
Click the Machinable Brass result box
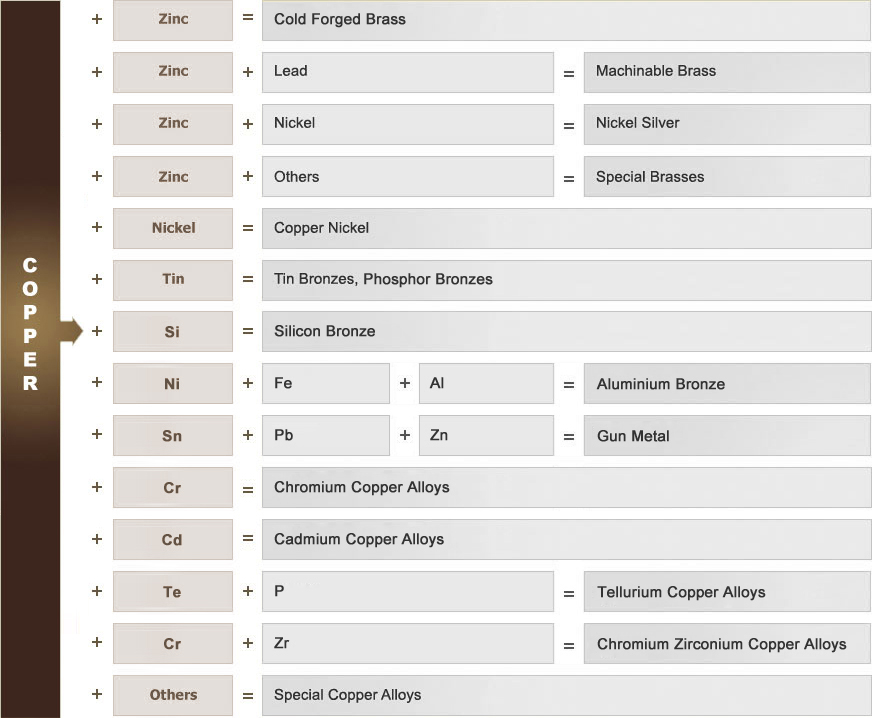pyautogui.click(x=727, y=72)
